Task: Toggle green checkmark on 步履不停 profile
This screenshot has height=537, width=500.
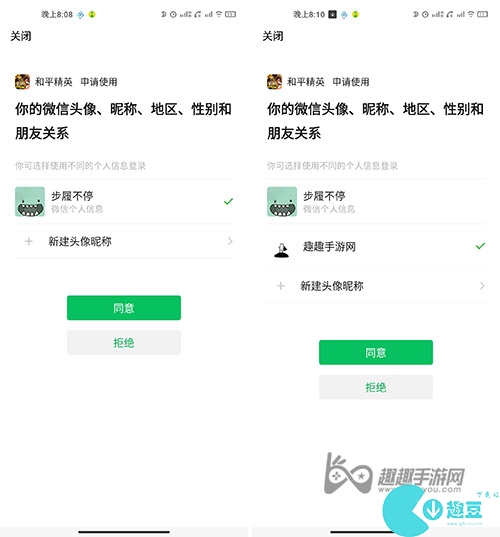Action: coord(228,201)
